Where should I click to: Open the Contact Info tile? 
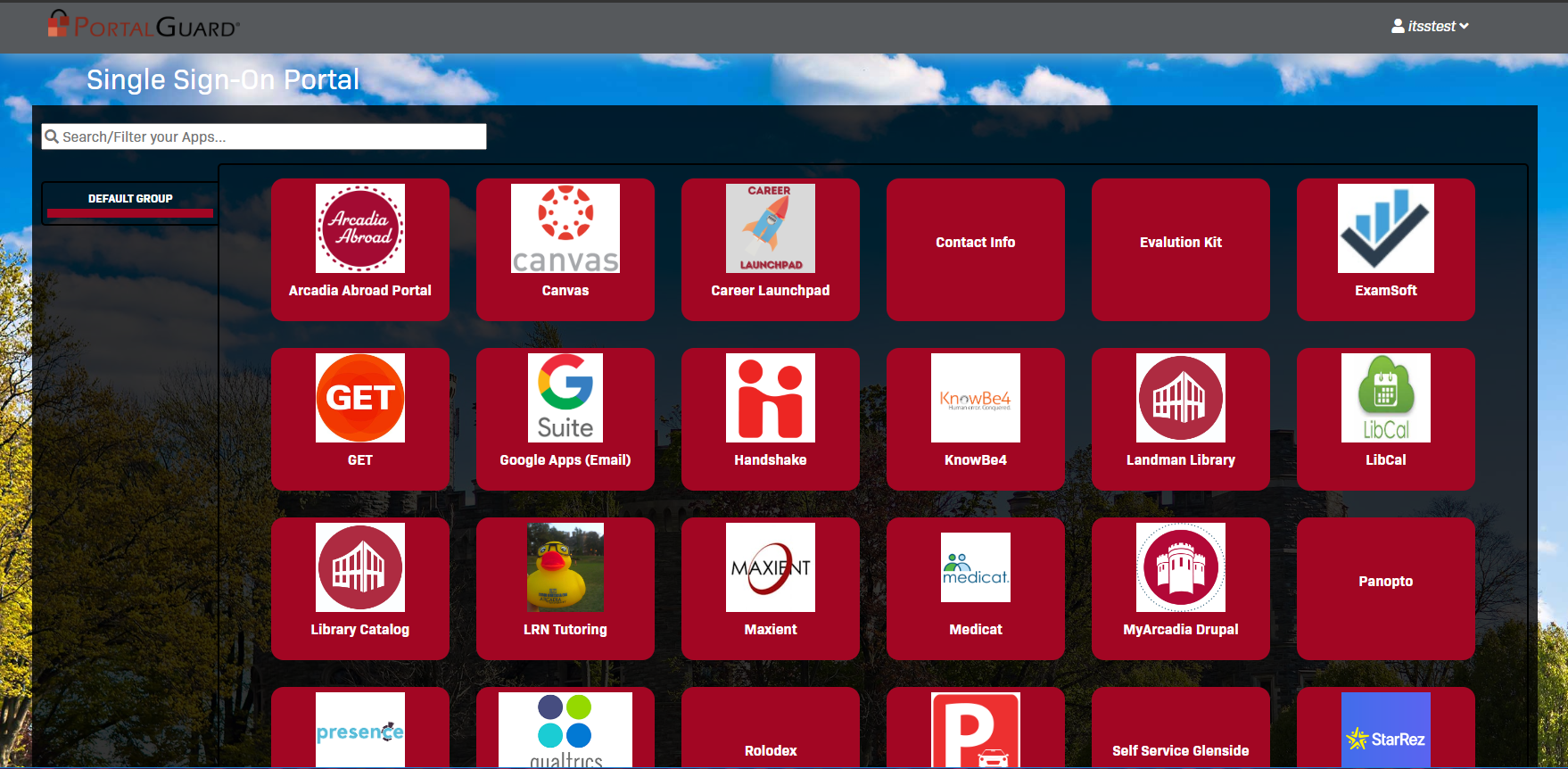(x=976, y=249)
